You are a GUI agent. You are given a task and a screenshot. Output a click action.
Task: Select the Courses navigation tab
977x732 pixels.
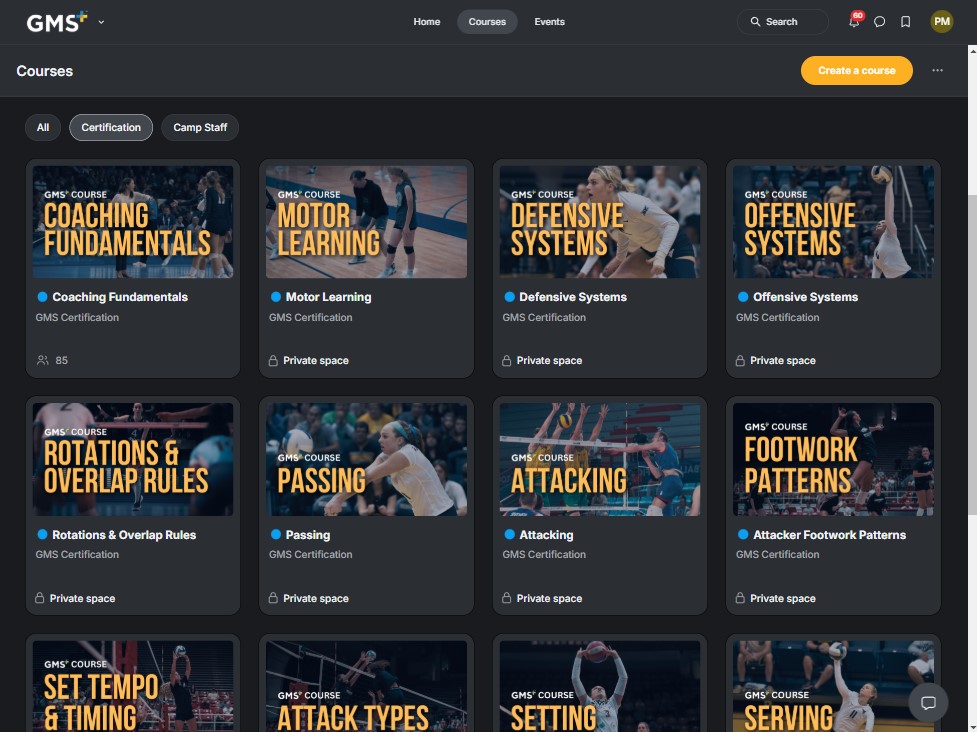pyautogui.click(x=487, y=22)
